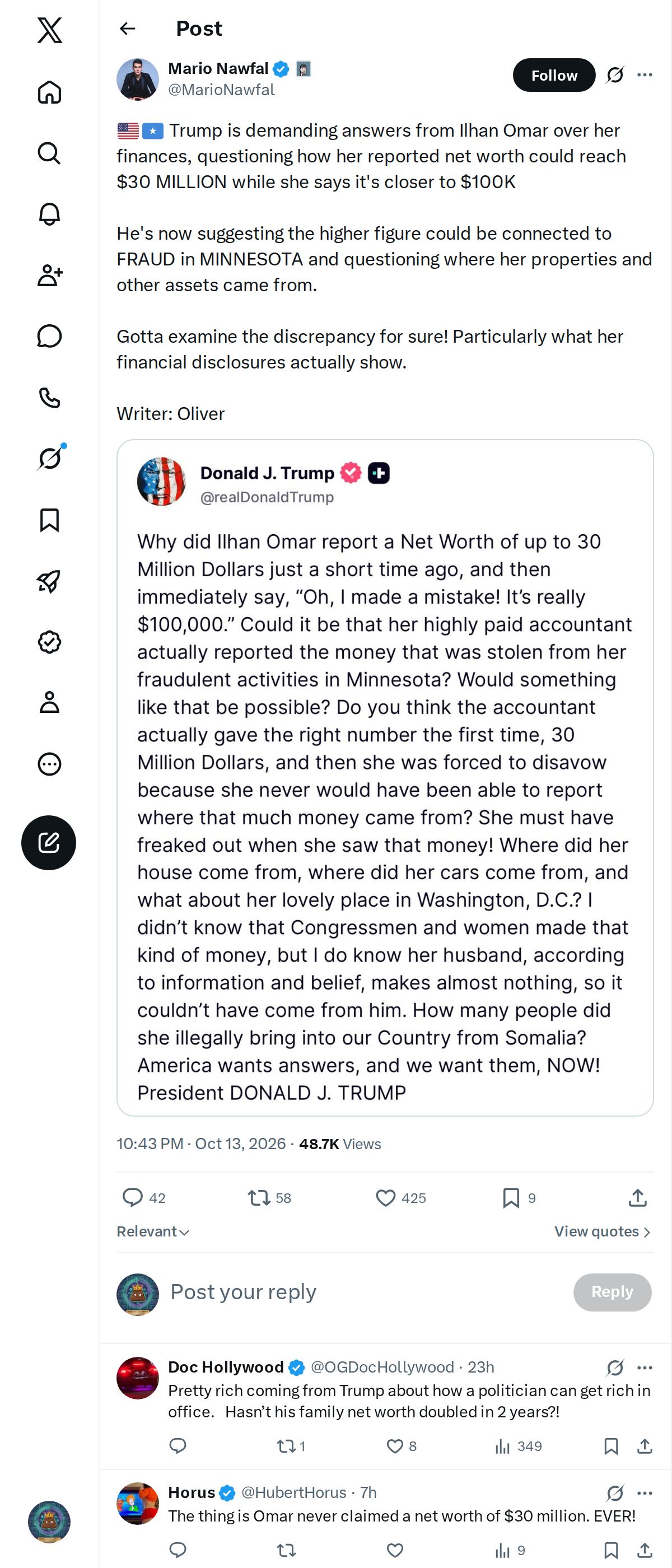Open the X home logo
The height and width of the screenshot is (1568, 672).
tap(49, 30)
